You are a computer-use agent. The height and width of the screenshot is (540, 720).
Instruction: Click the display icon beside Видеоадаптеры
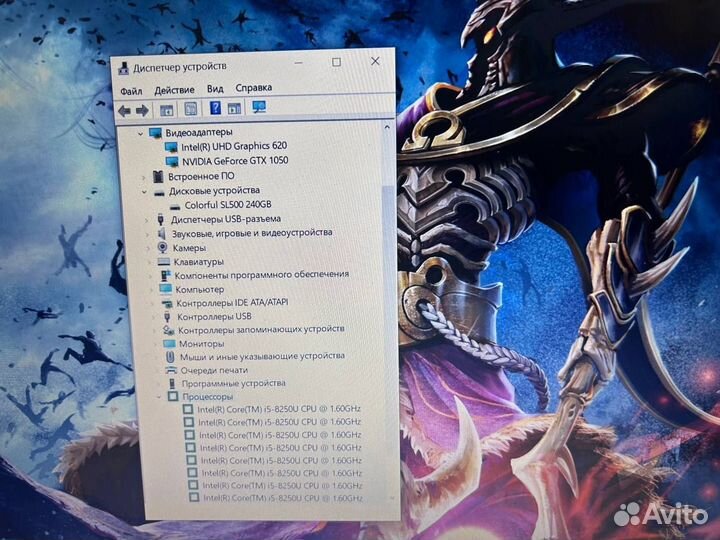[156, 133]
